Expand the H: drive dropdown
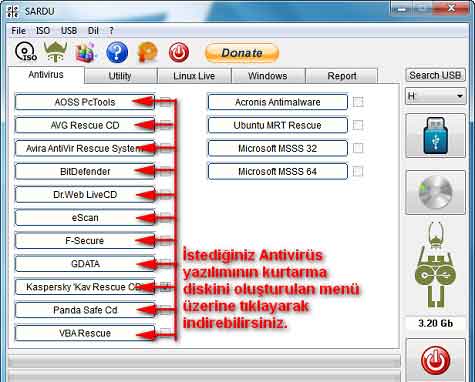The image size is (475, 382). point(435,96)
